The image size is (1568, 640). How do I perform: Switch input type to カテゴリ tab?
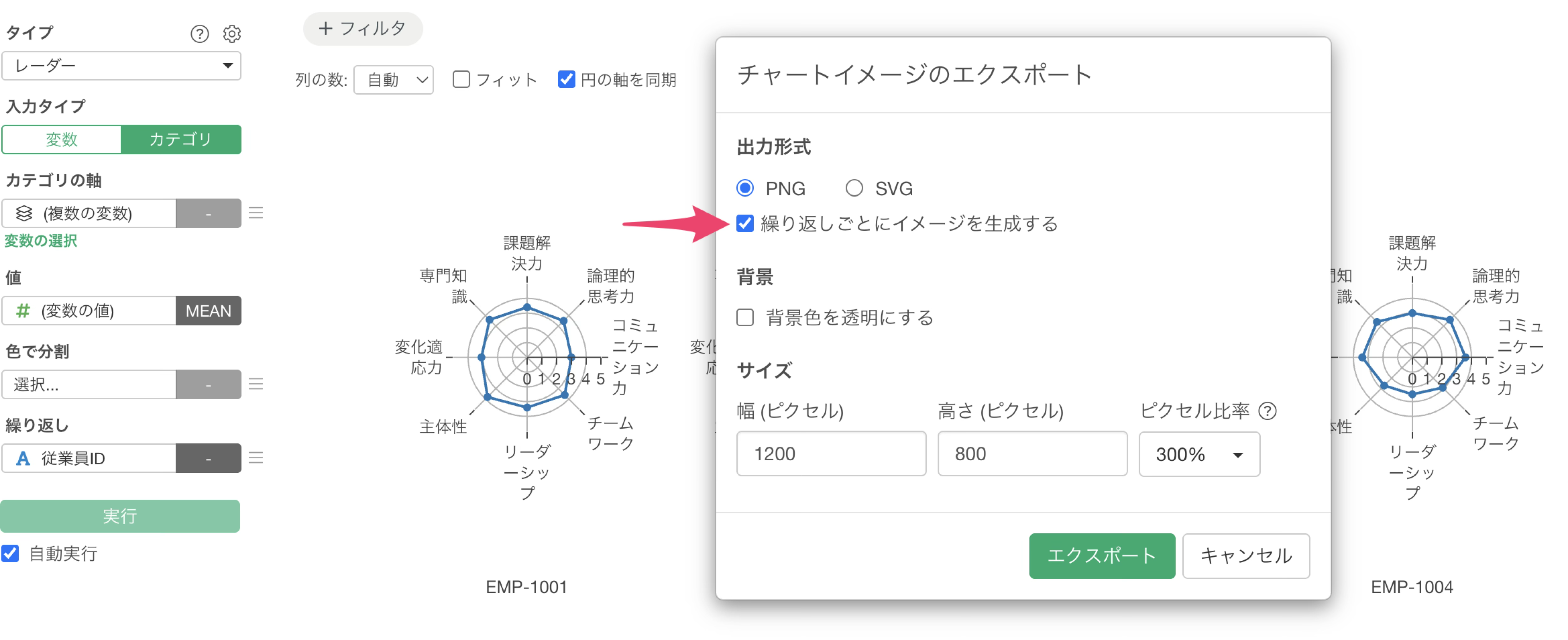click(181, 139)
